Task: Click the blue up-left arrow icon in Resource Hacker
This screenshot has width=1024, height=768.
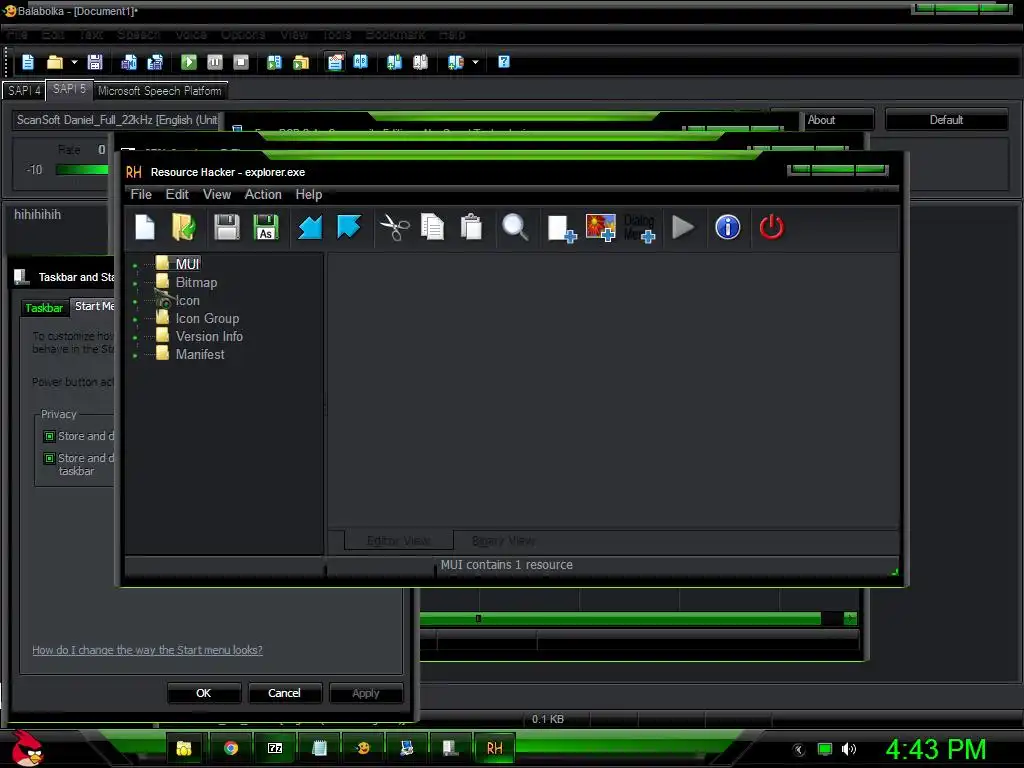Action: [349, 227]
